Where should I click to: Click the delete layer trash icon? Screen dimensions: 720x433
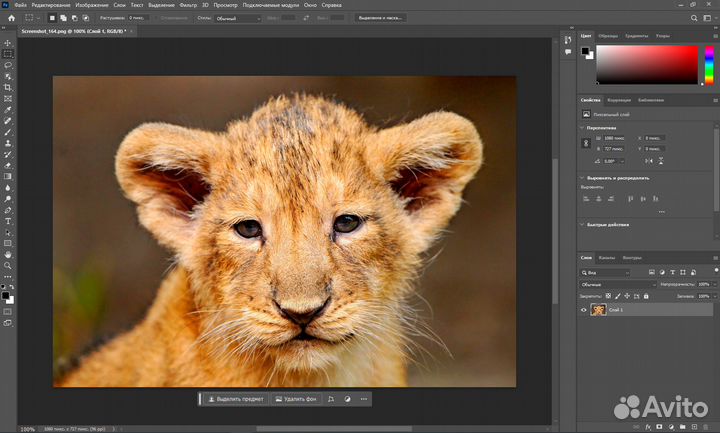coord(706,427)
